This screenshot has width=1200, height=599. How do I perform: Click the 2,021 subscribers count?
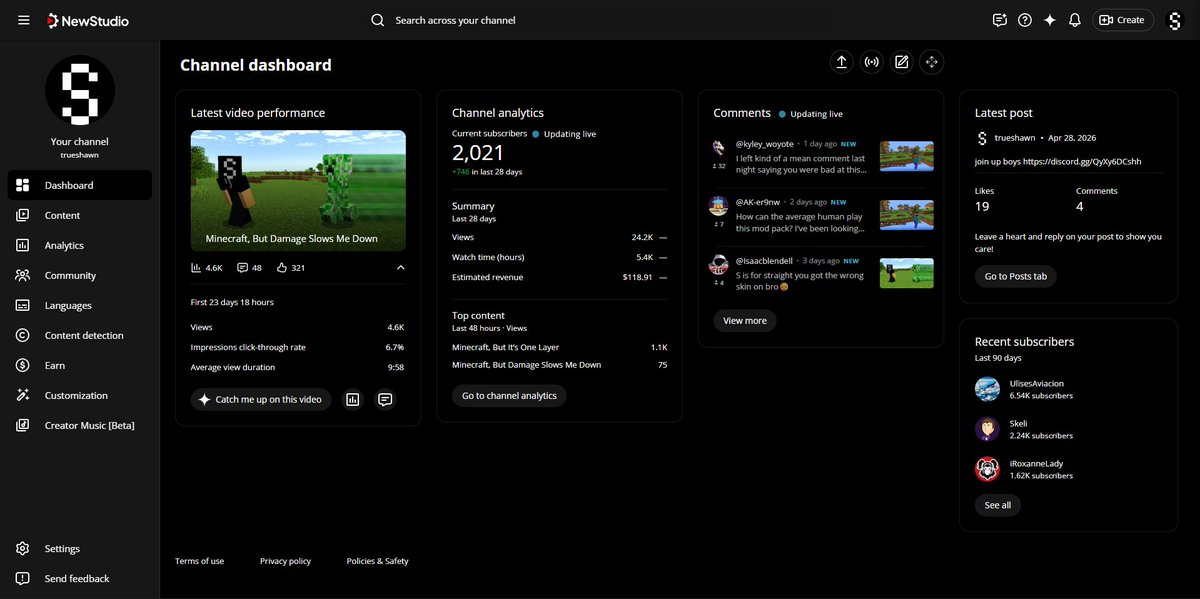(478, 153)
